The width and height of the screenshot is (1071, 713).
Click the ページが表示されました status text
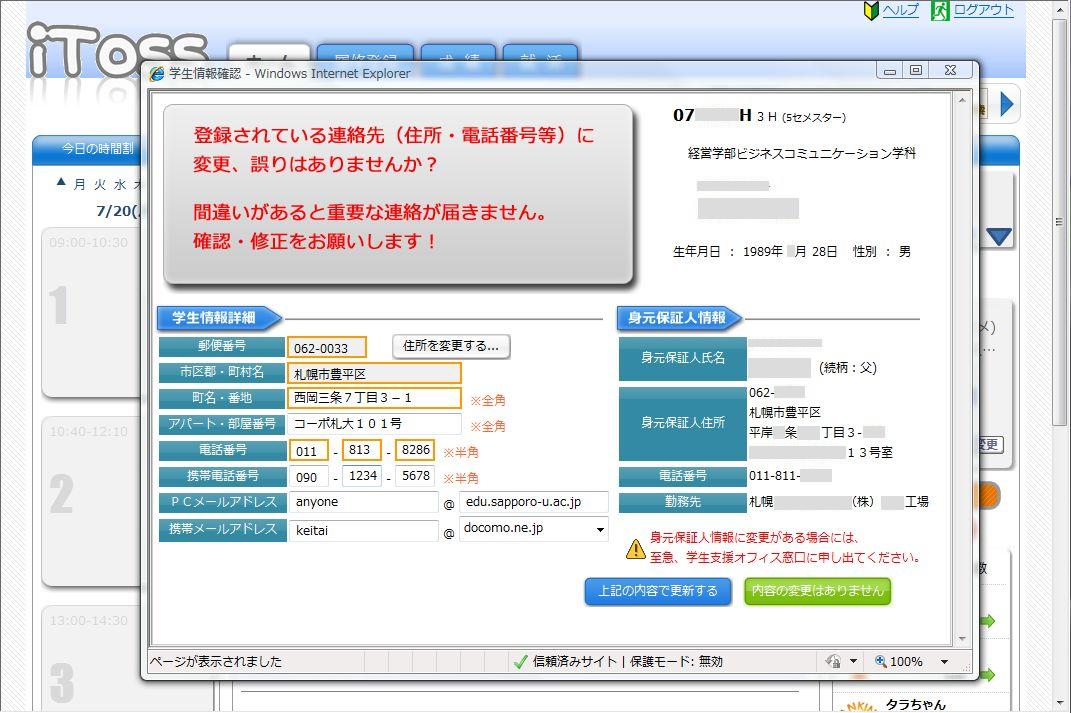point(216,661)
